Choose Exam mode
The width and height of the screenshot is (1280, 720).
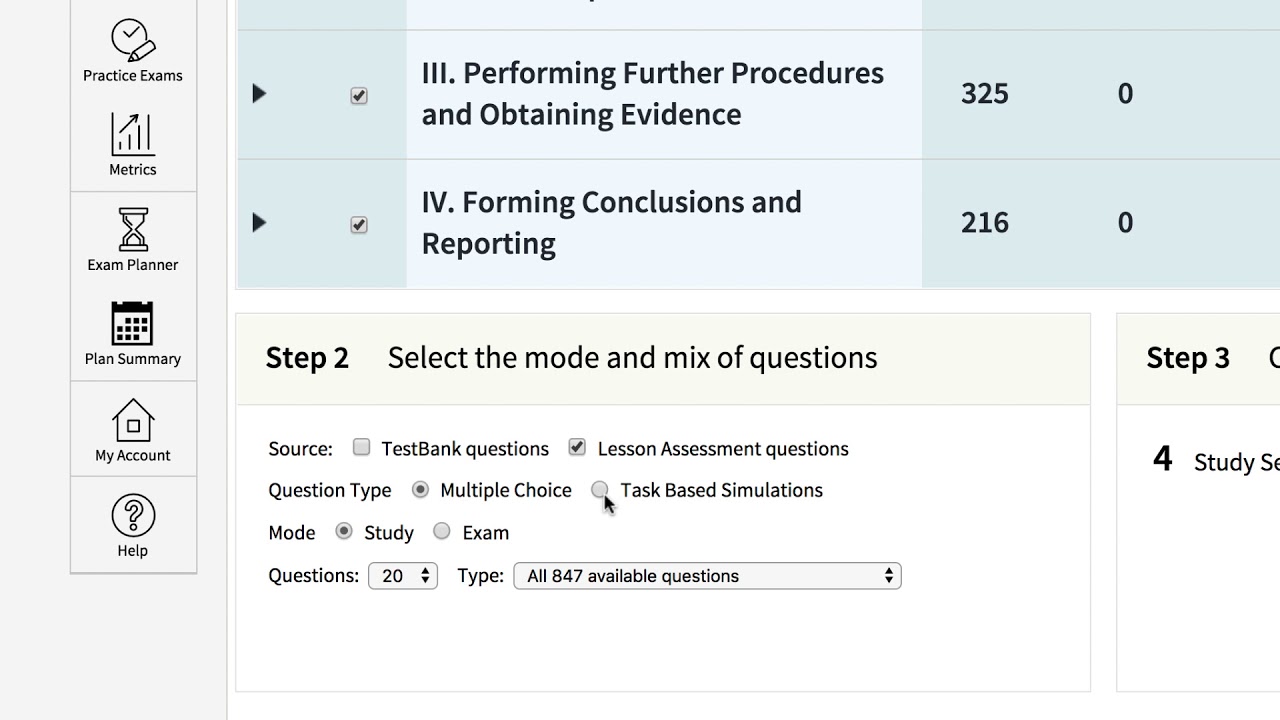point(442,532)
